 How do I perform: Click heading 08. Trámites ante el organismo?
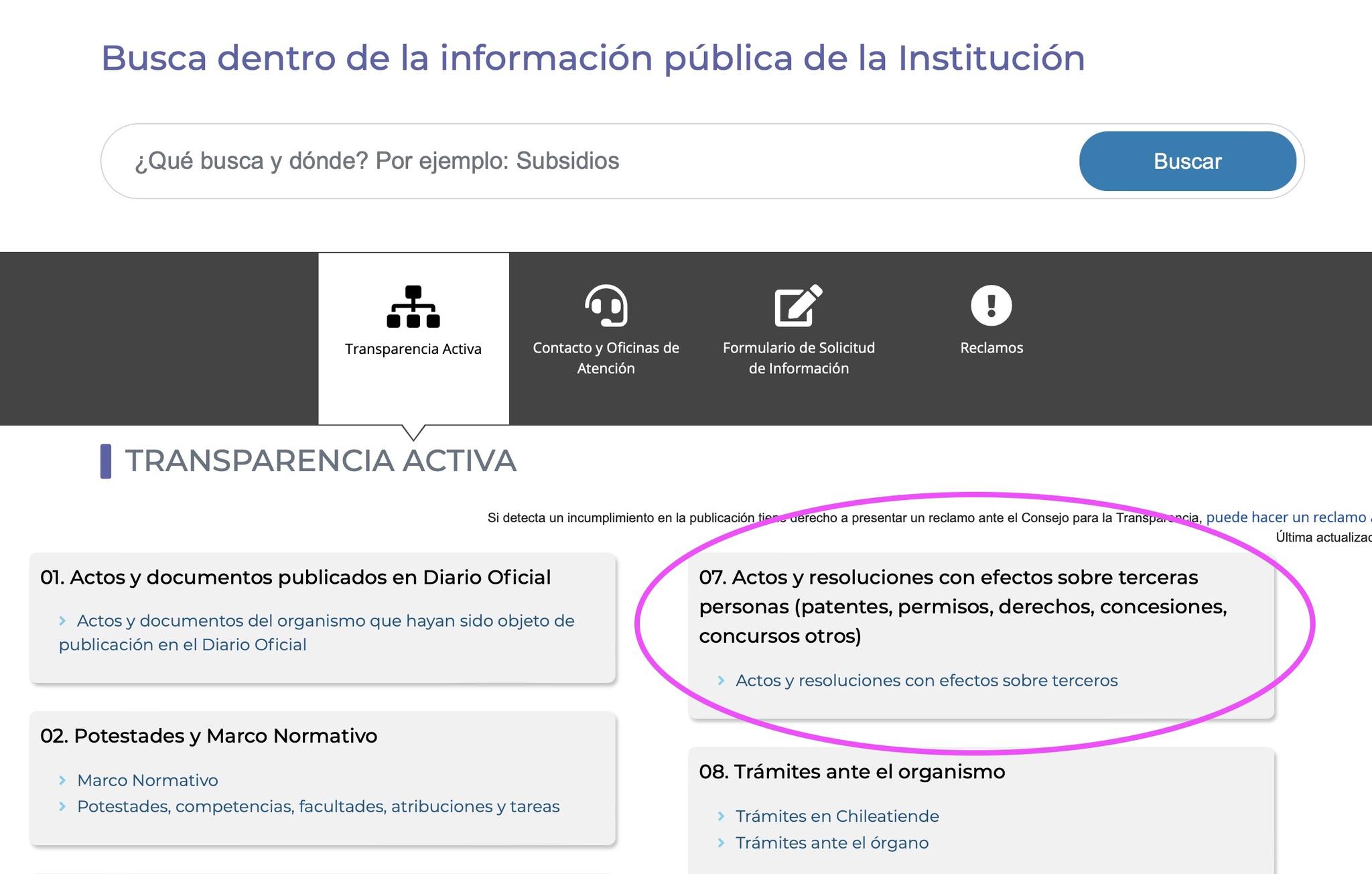click(x=851, y=771)
